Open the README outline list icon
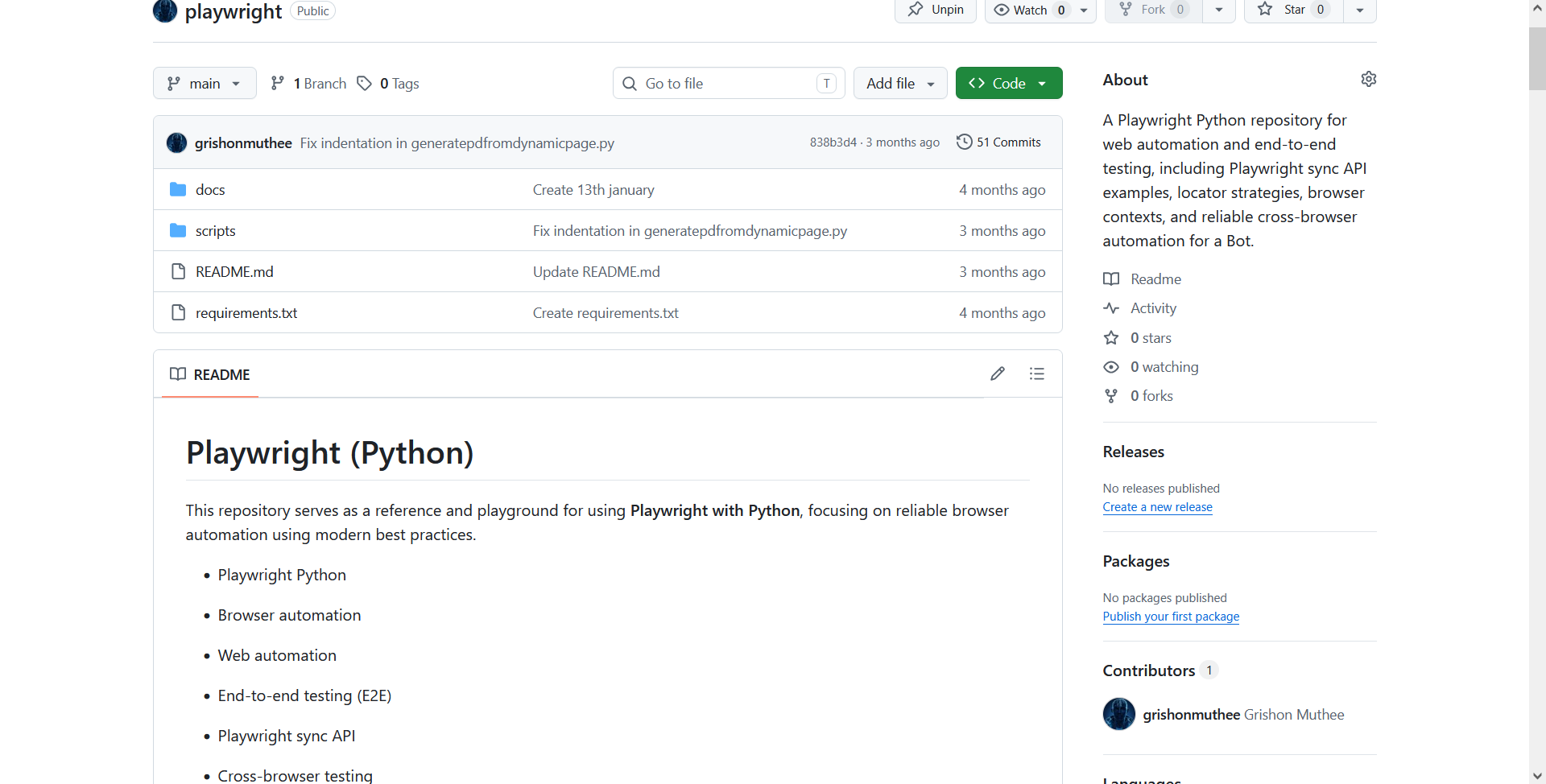 pyautogui.click(x=1037, y=373)
